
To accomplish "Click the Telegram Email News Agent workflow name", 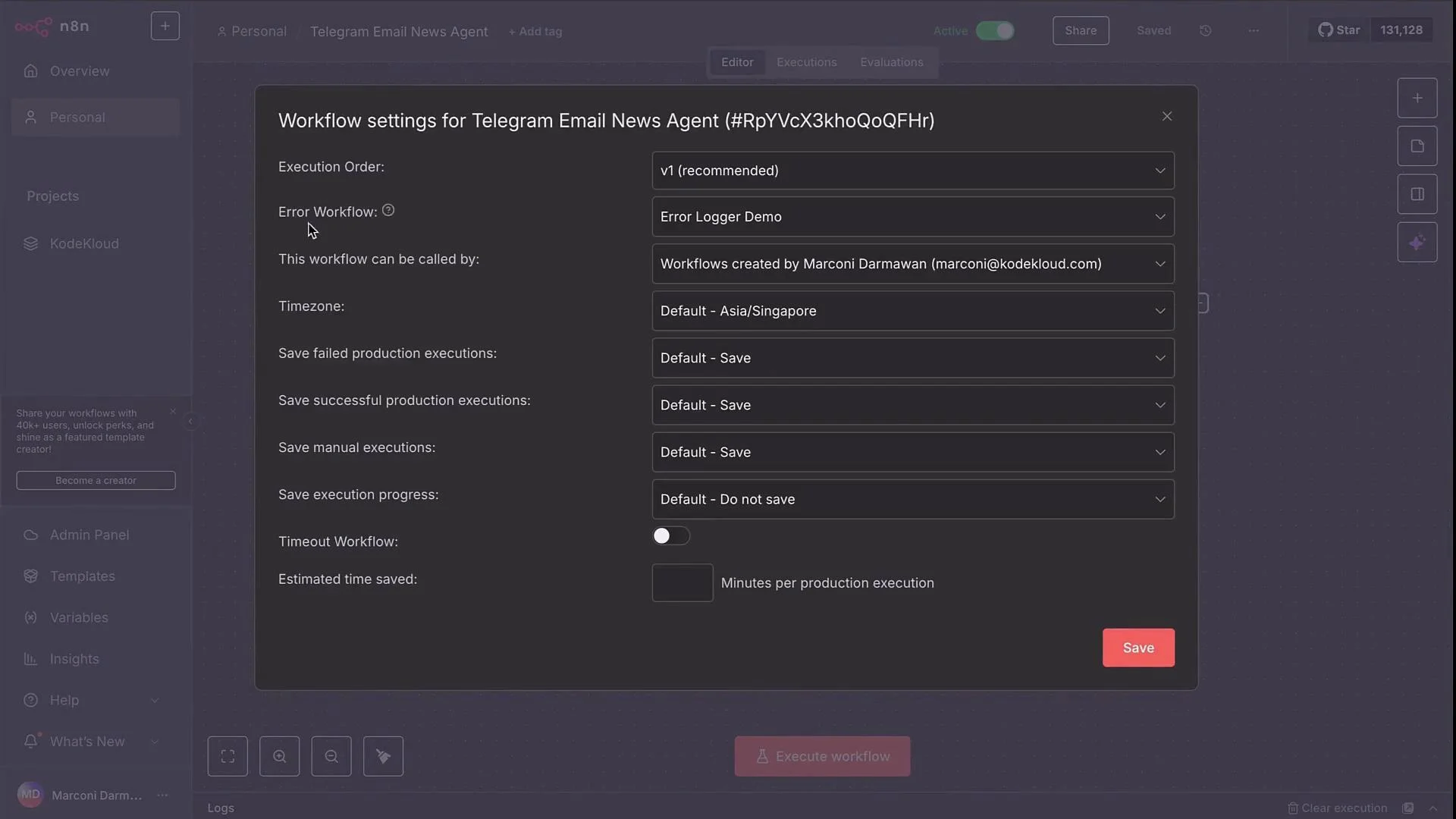I will 399,31.
